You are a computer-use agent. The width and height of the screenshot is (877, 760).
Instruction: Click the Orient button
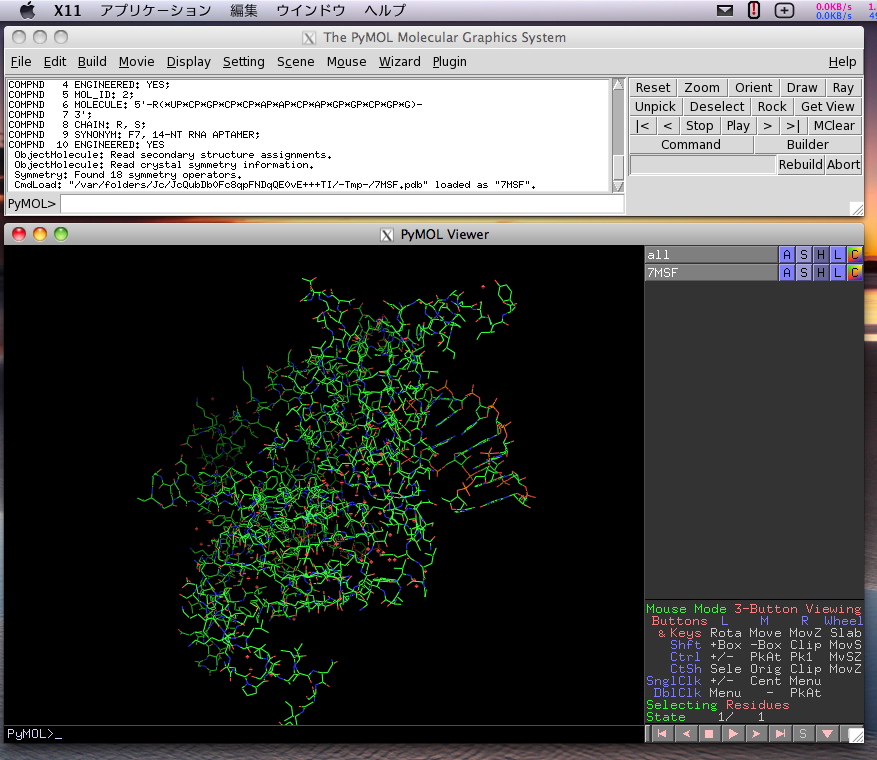point(753,88)
